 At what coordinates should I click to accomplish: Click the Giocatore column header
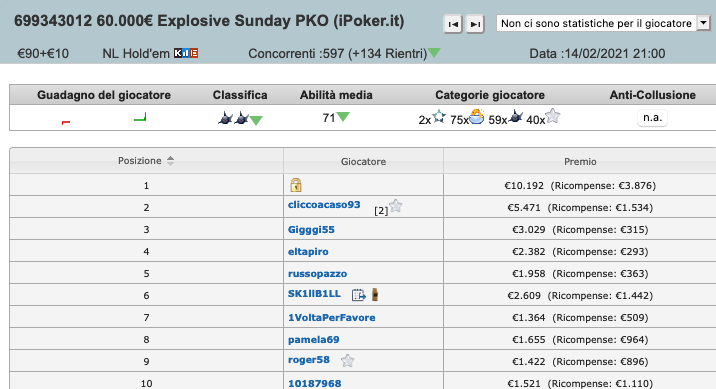(x=363, y=161)
